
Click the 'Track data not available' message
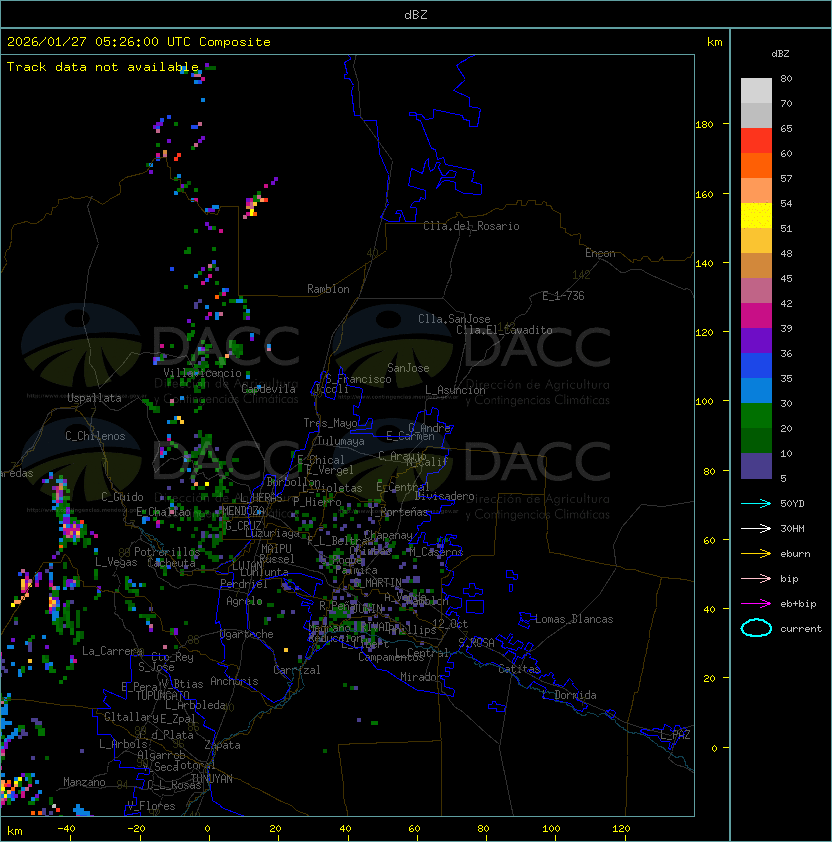(x=103, y=67)
